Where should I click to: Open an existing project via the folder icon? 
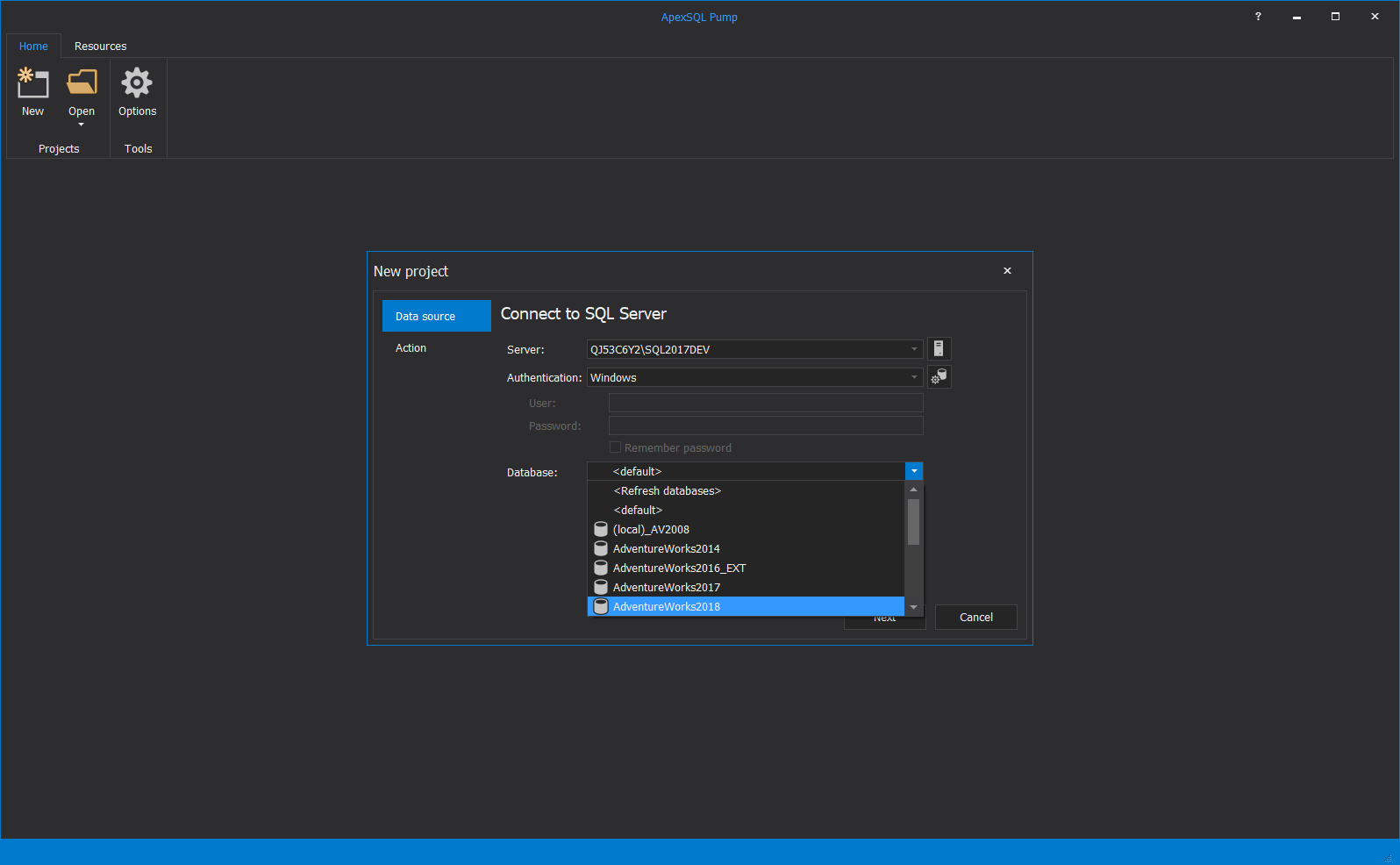click(82, 83)
